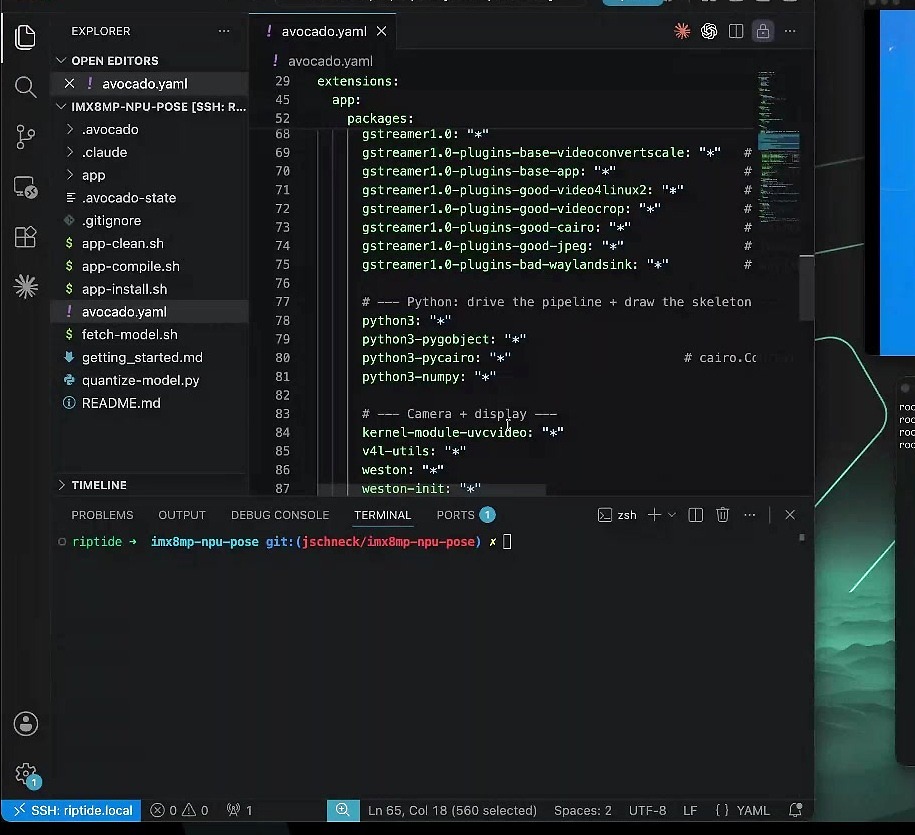Open the Search view in activity bar

[25, 87]
